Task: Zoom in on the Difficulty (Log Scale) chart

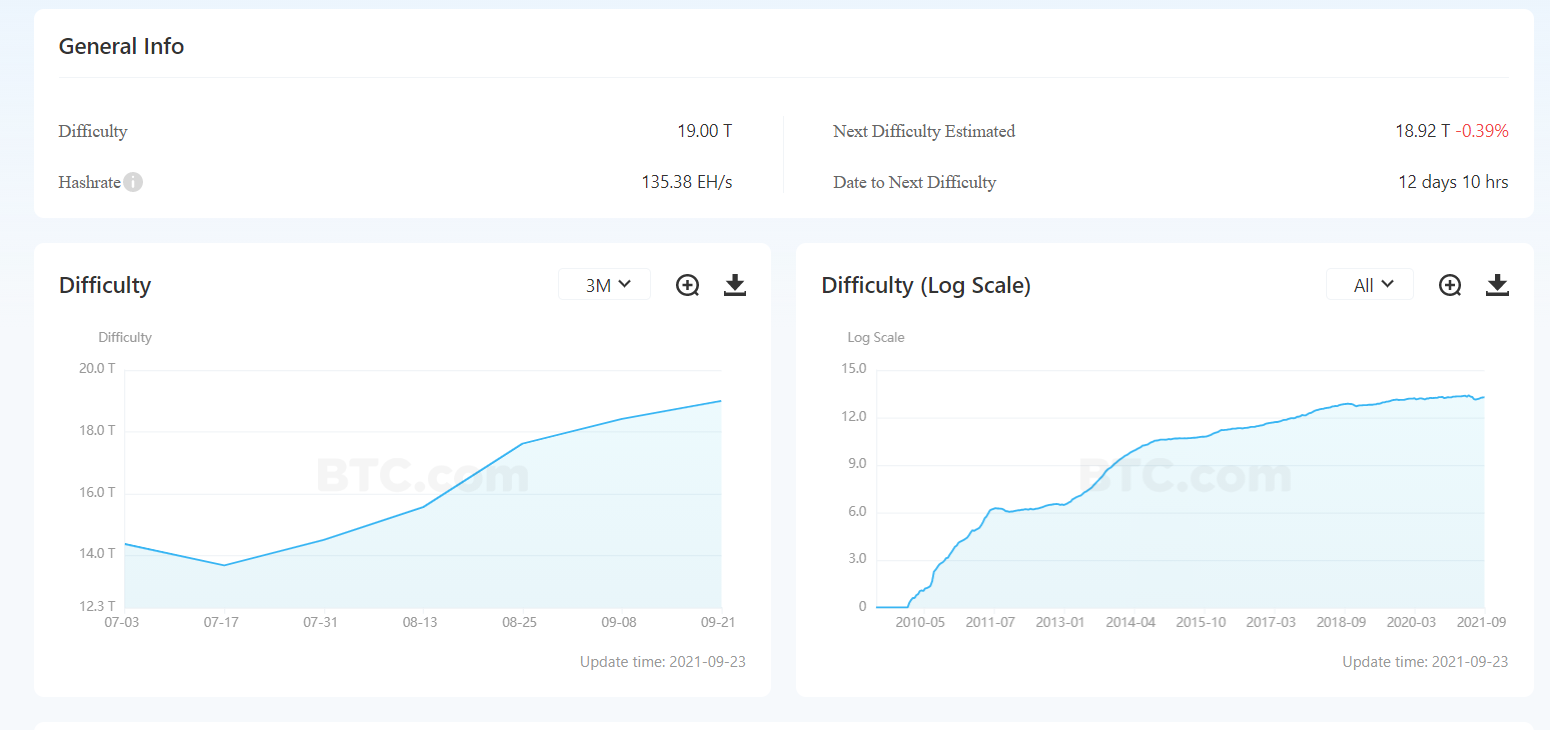Action: pos(1450,285)
